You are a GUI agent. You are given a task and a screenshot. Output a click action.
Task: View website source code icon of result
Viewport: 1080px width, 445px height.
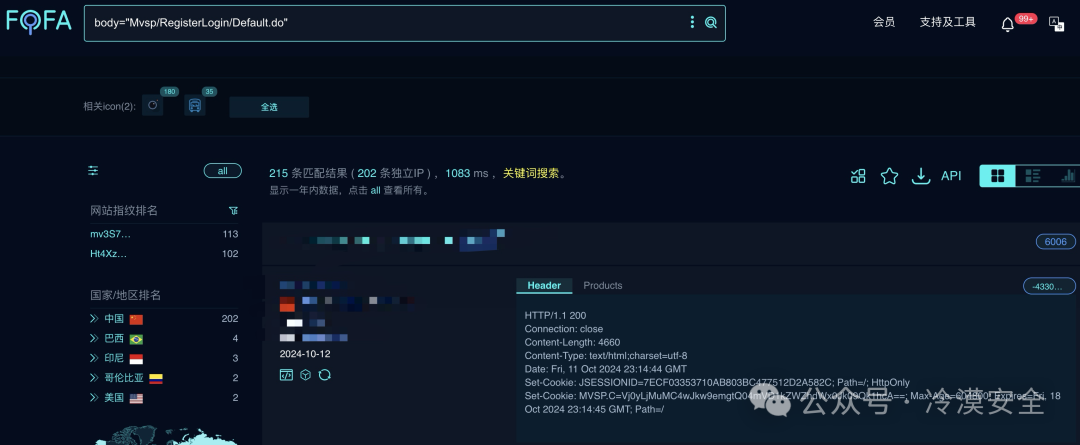click(286, 375)
